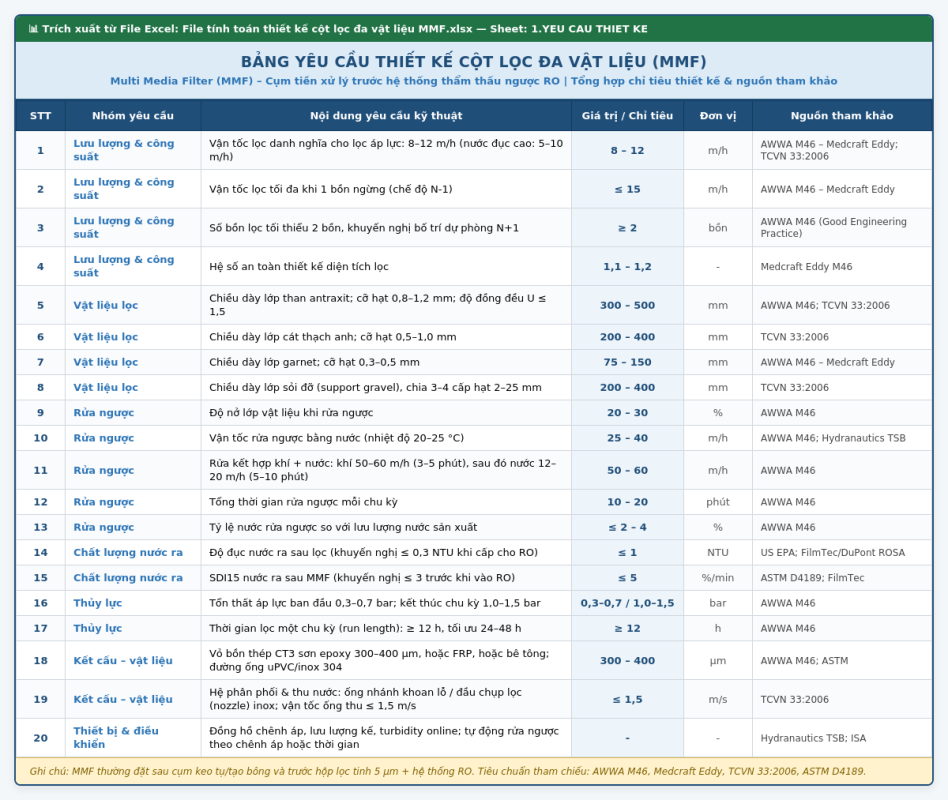
Task: Select the '≤ 15' value for N-1 mode
Action: (628, 189)
